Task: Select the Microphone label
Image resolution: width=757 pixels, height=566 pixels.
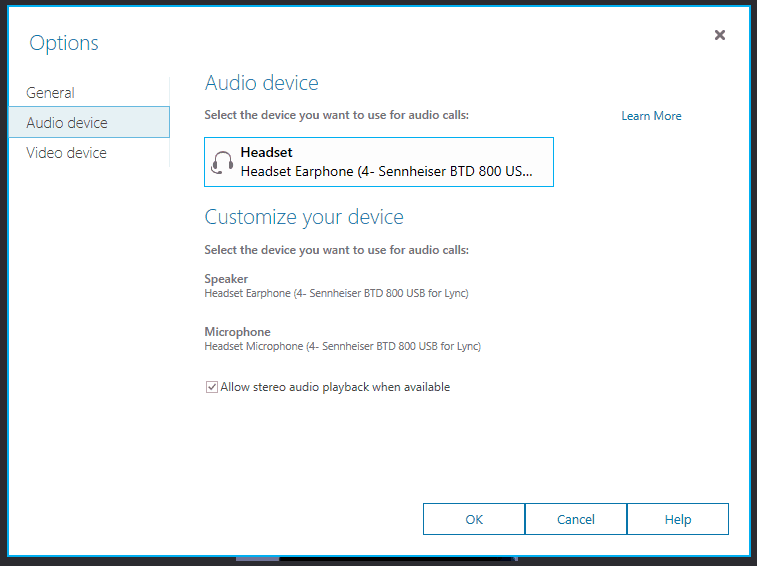Action: tap(237, 332)
